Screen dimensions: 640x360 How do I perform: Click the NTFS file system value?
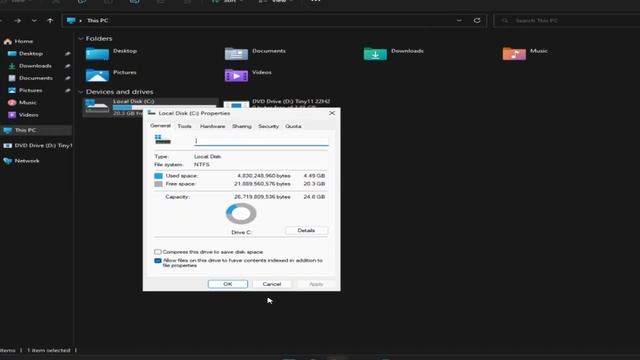202,164
